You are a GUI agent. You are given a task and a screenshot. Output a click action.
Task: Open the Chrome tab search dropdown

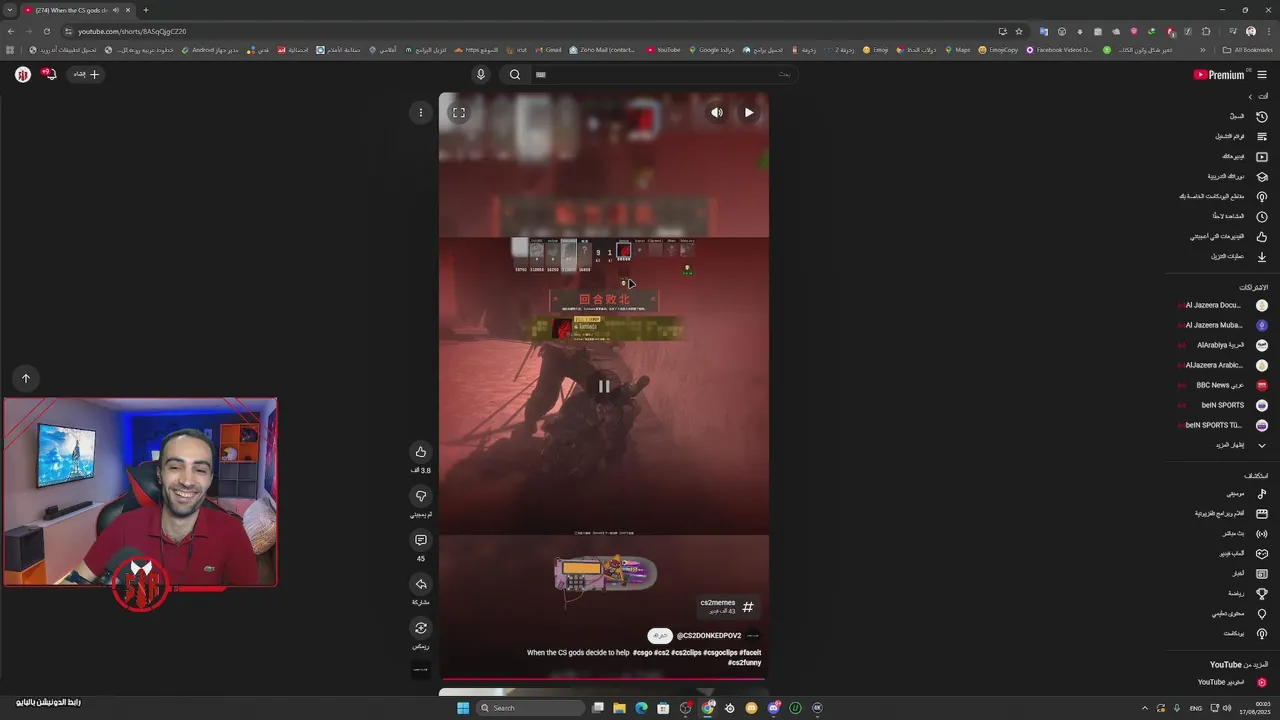(9, 10)
